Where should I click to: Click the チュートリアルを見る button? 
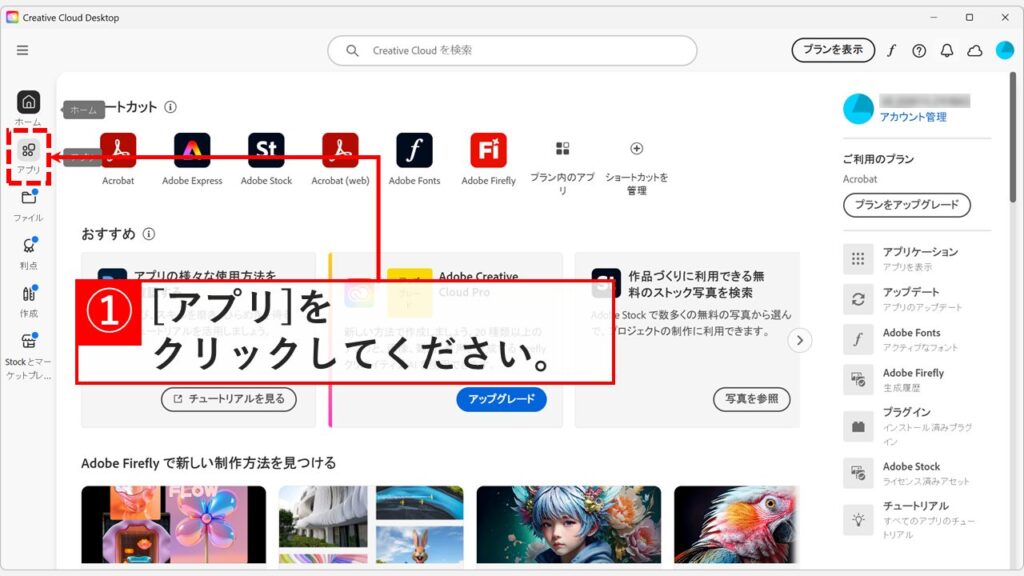[x=229, y=399]
